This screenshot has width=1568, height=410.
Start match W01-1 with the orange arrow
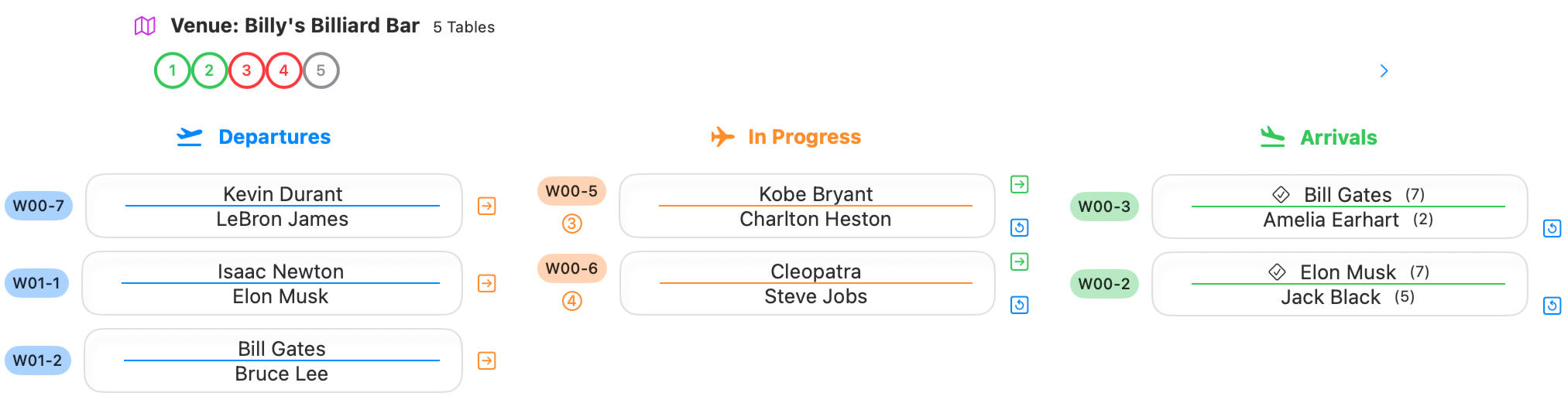(486, 283)
